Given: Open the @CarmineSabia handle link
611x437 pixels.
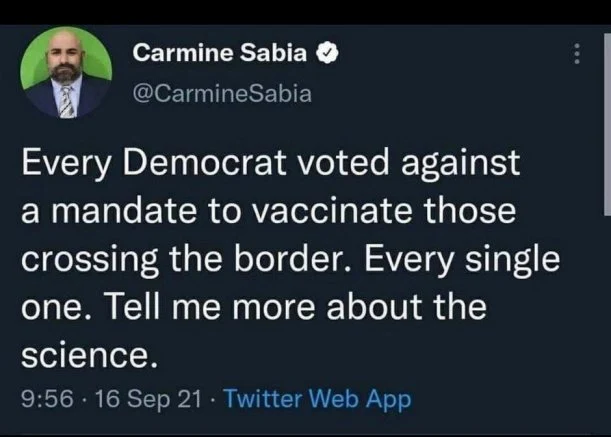Looking at the screenshot, I should click(x=222, y=94).
